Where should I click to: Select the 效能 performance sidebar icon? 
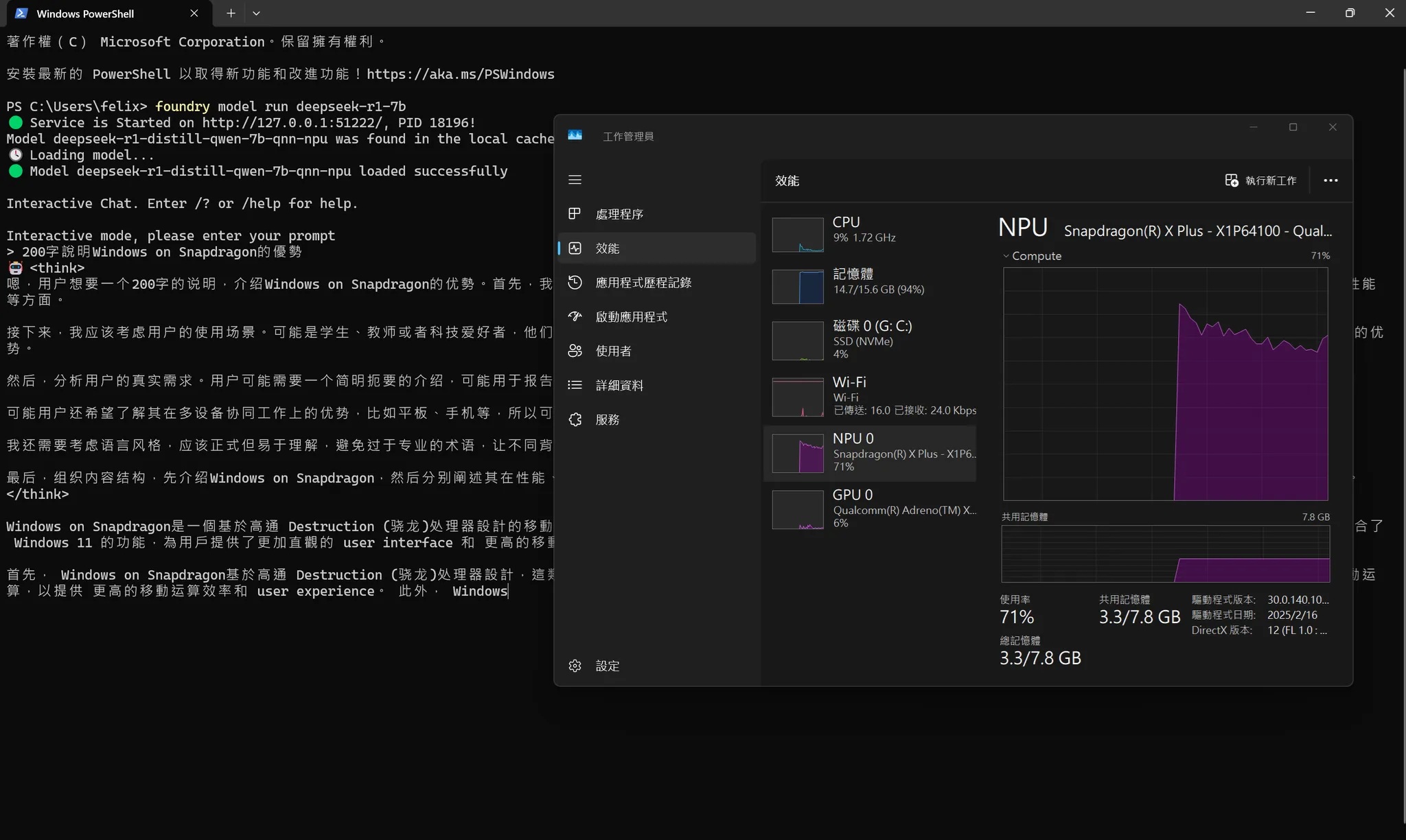(575, 248)
